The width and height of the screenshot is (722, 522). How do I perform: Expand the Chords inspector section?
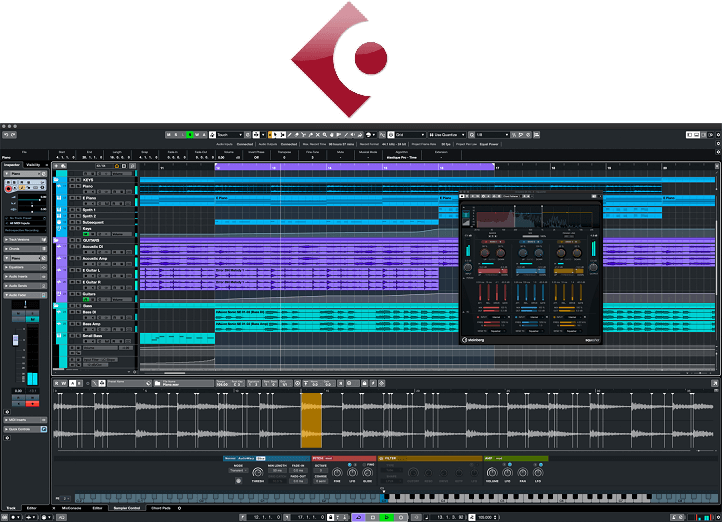coord(25,249)
